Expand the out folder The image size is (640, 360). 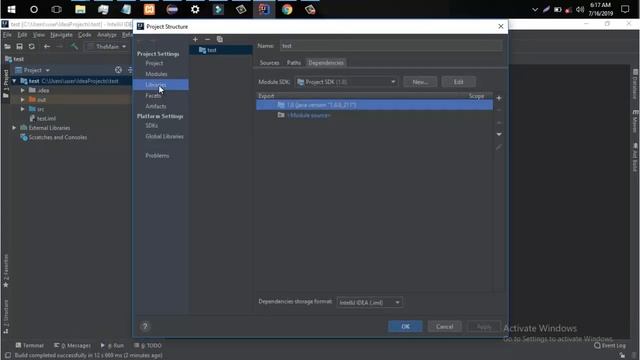[23, 100]
